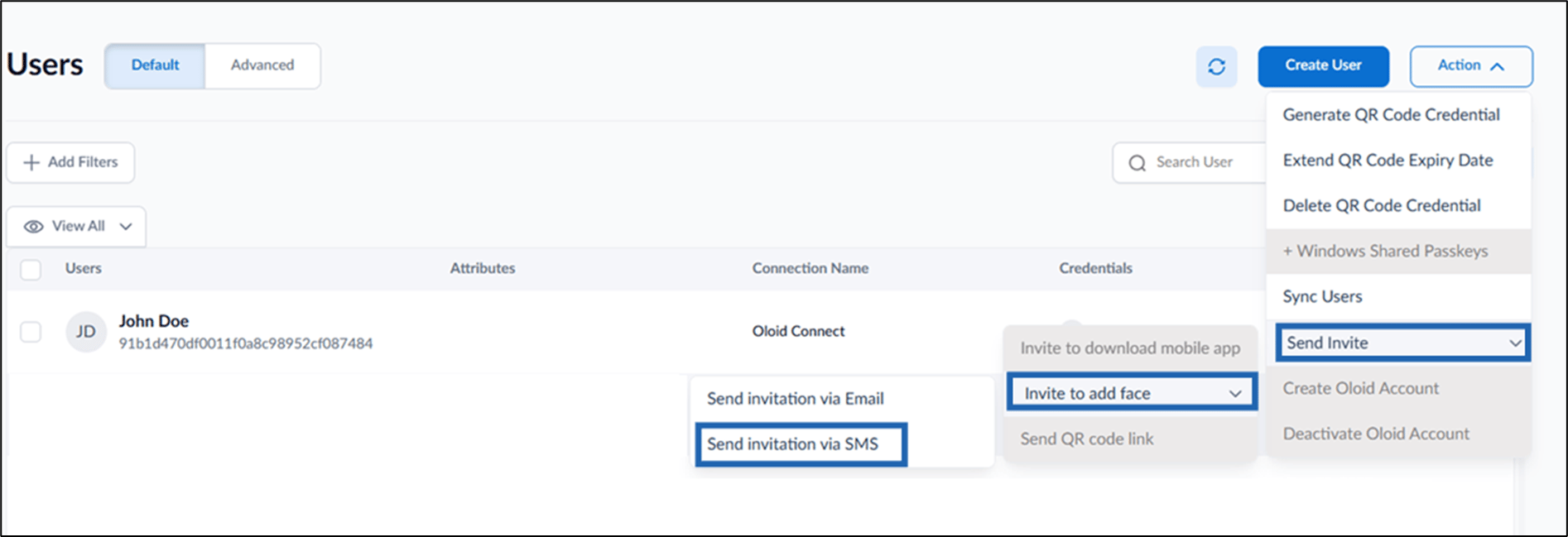Select Windows Shared Passkeys option
Viewport: 1568px width, 537px height.
click(1398, 252)
